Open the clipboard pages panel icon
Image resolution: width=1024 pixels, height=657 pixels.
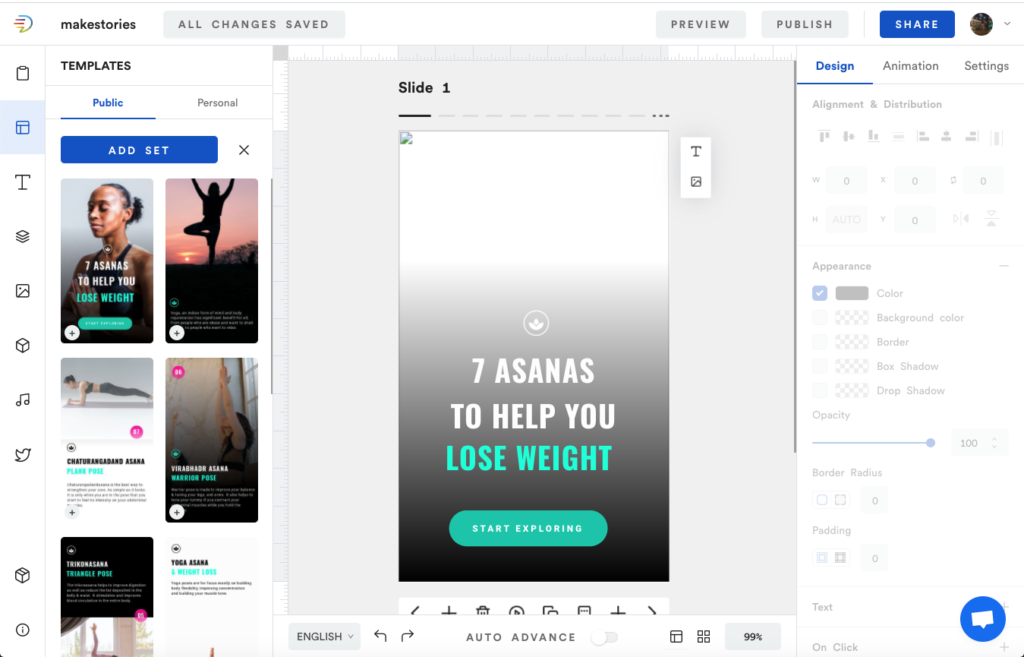[23, 73]
